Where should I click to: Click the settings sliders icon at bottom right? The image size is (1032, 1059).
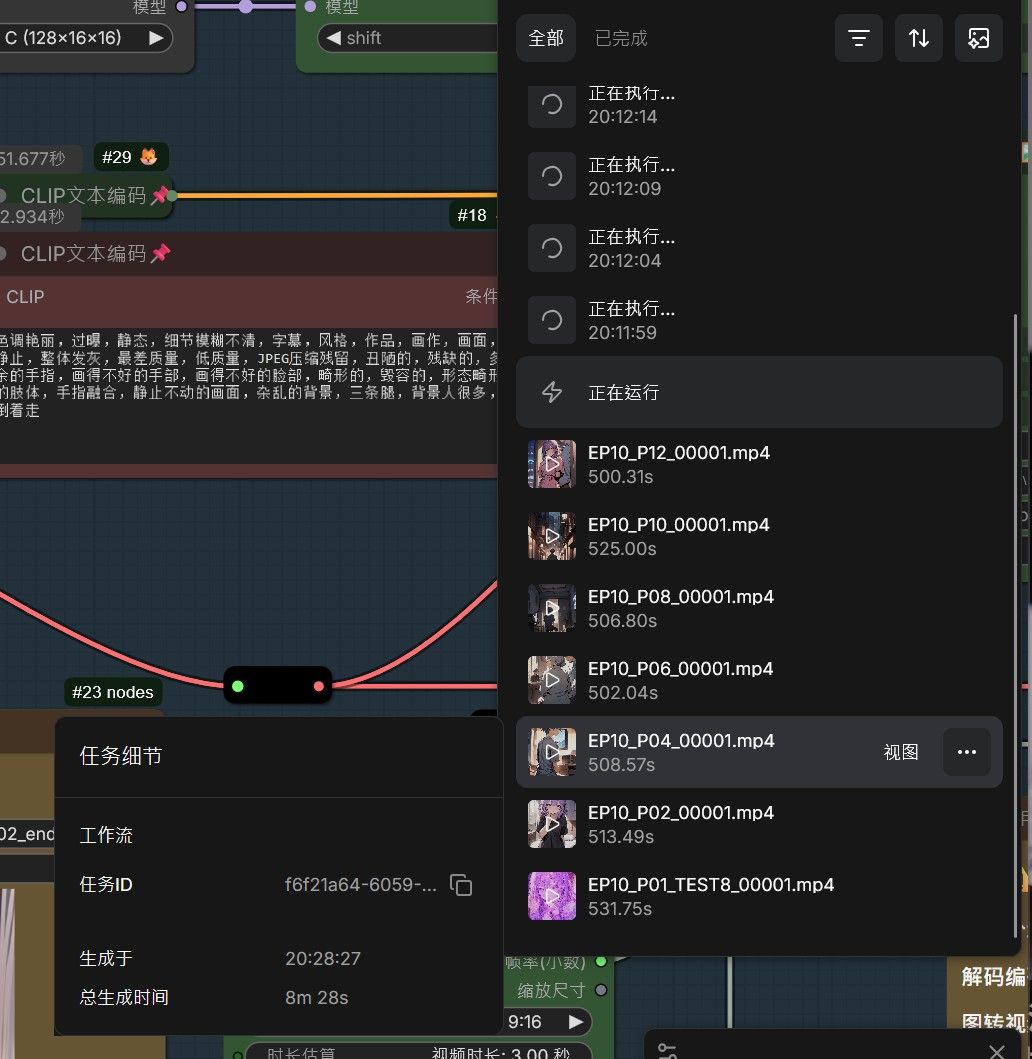point(667,1051)
